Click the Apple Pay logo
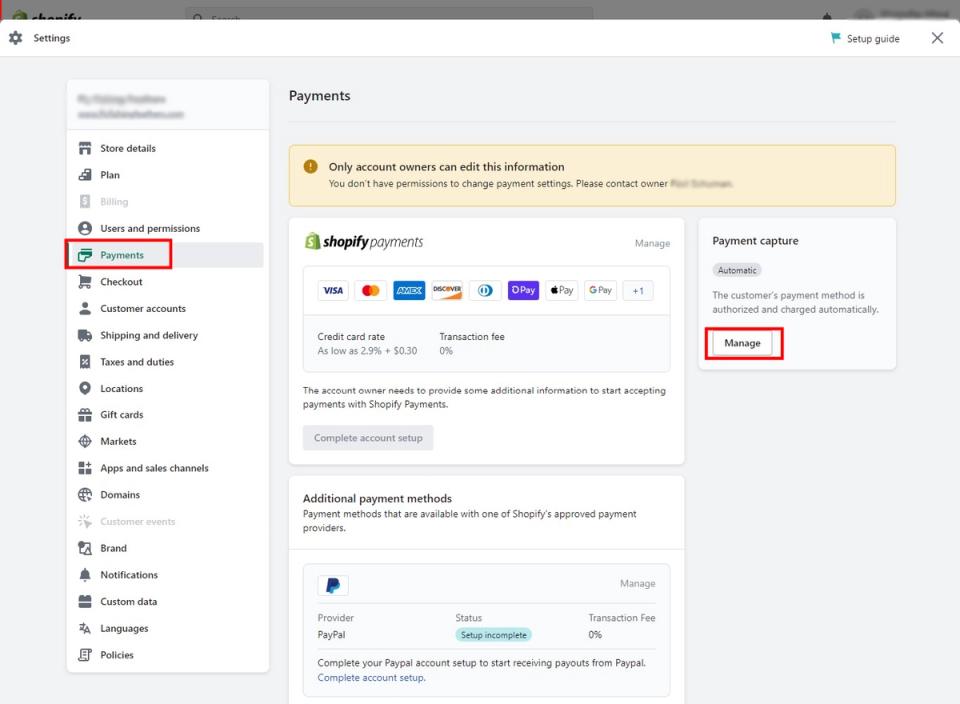Viewport: 960px width, 704px height. click(x=561, y=290)
